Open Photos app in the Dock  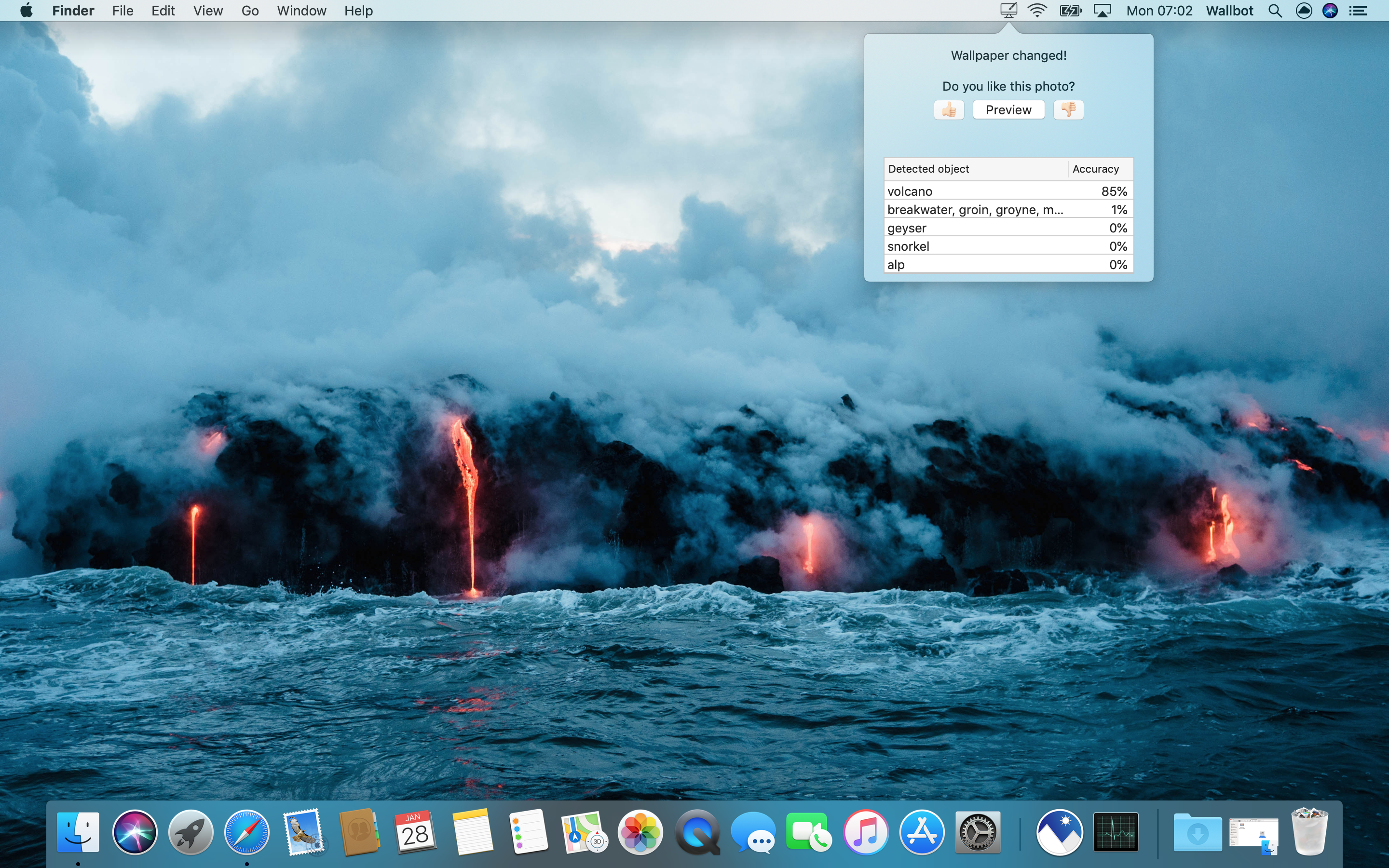640,832
